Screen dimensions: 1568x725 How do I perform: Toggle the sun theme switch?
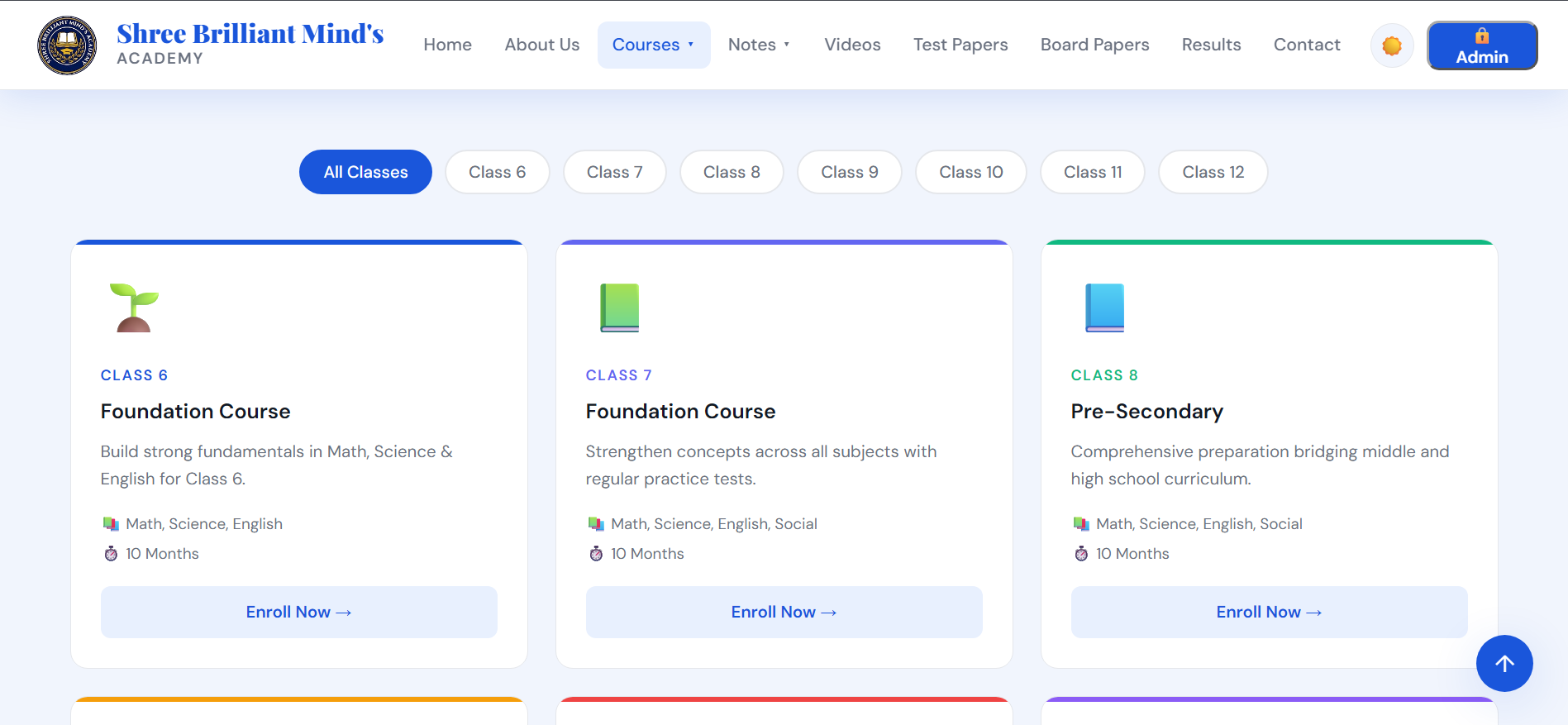[1392, 45]
